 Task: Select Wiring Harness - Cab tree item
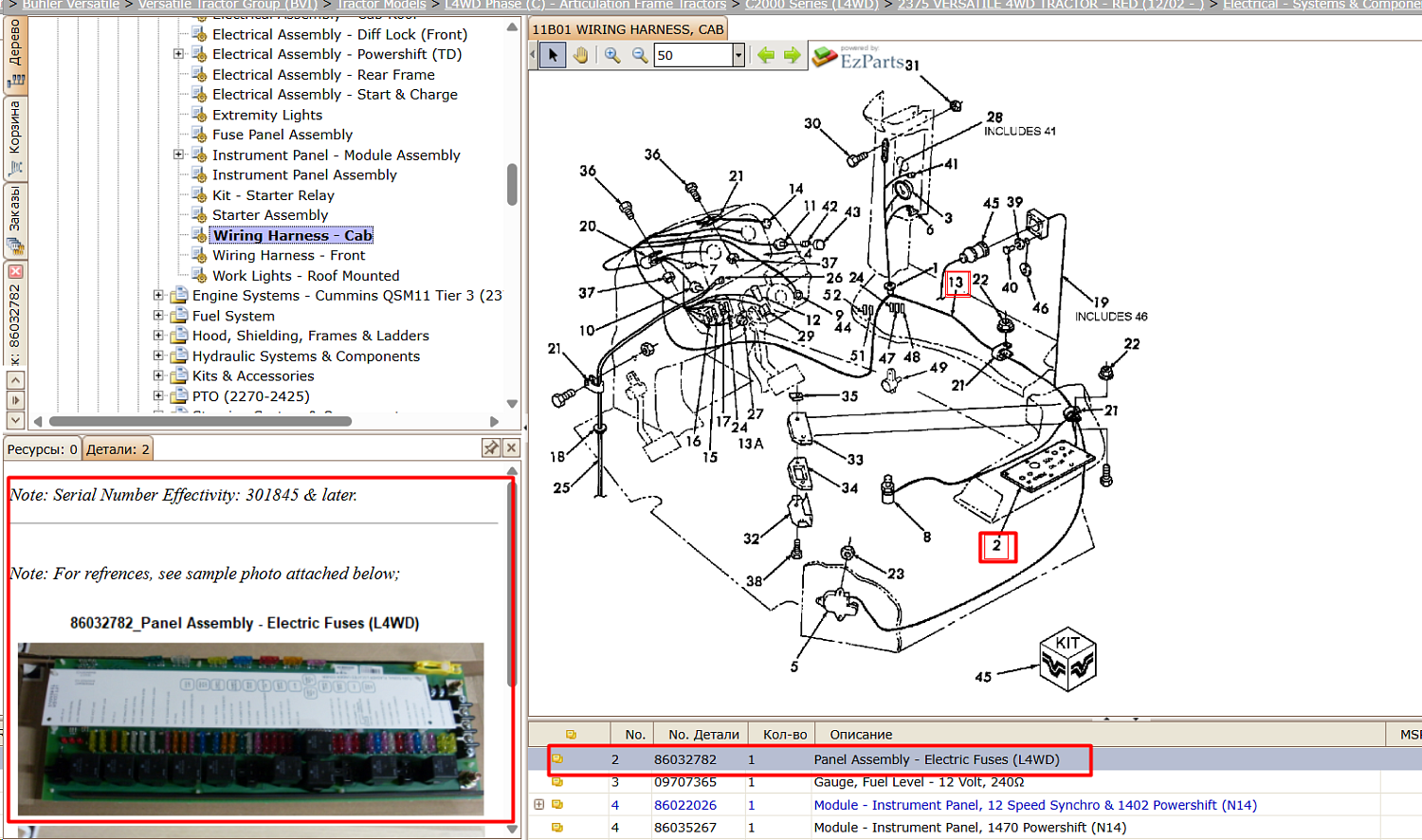click(292, 235)
